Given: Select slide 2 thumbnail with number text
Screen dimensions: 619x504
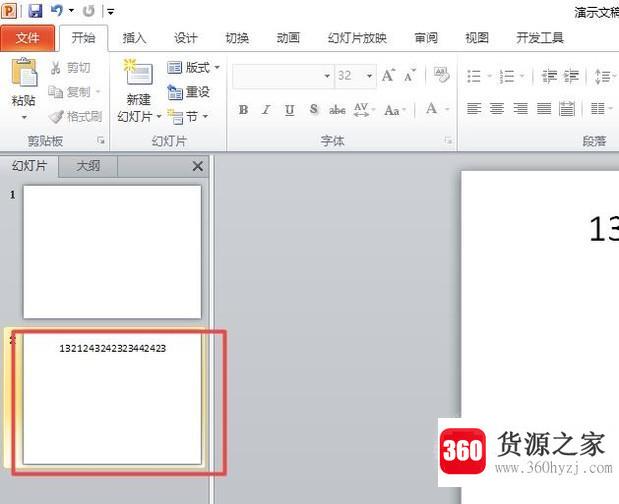Looking at the screenshot, I should pyautogui.click(x=112, y=399).
